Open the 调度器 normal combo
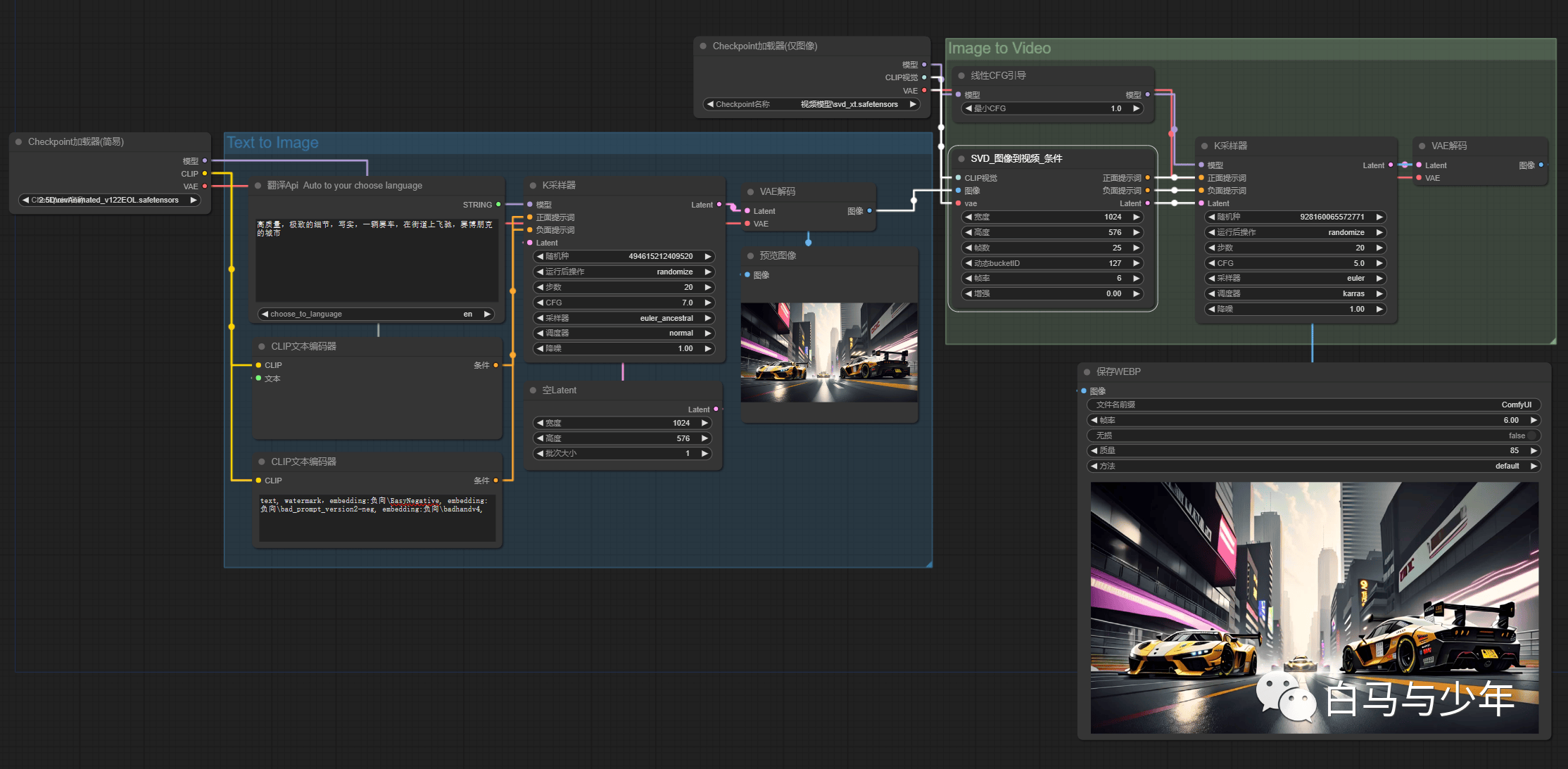This screenshot has width=1568, height=769. click(624, 333)
